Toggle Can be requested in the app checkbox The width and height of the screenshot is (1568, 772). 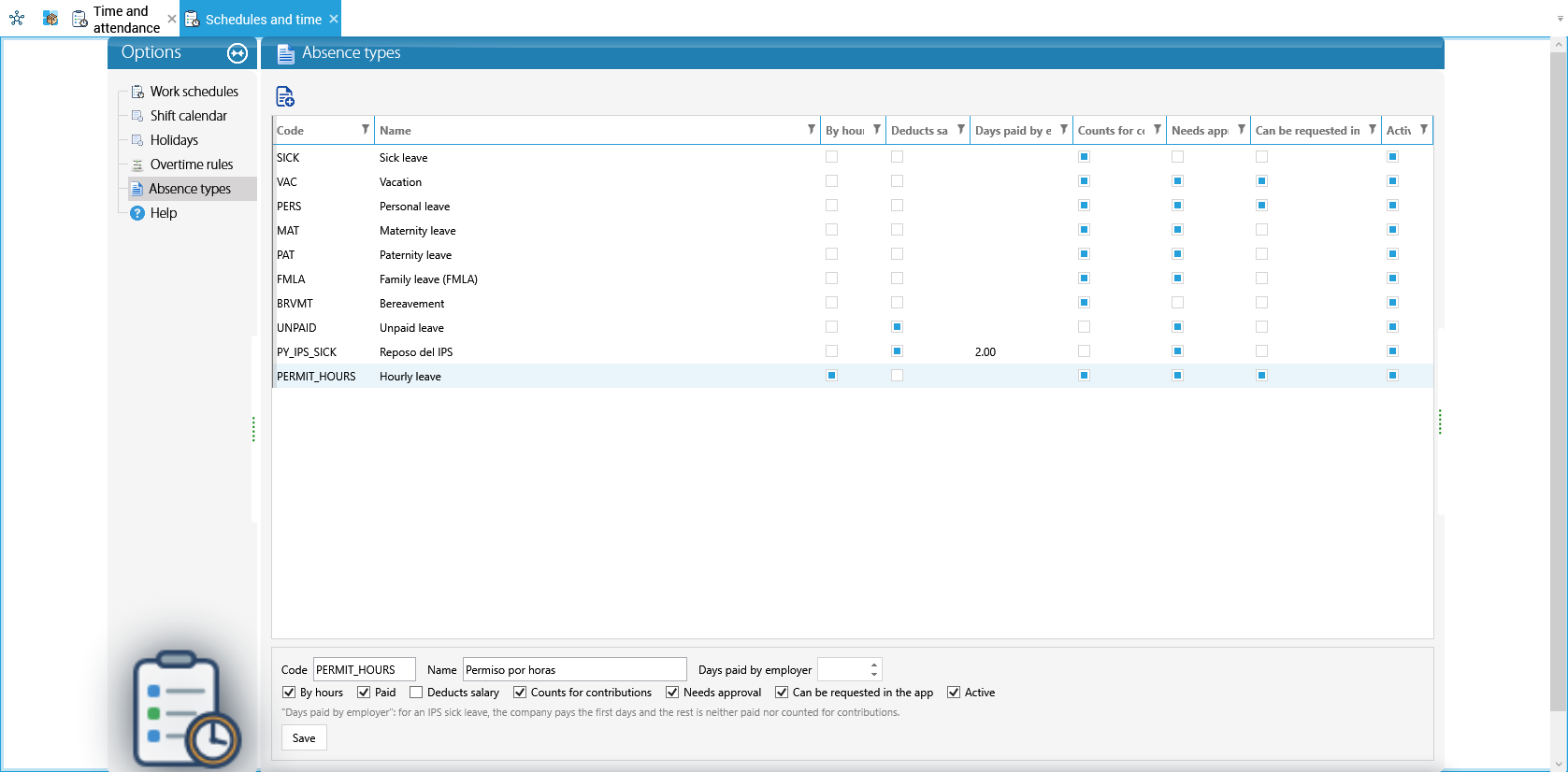click(x=782, y=693)
